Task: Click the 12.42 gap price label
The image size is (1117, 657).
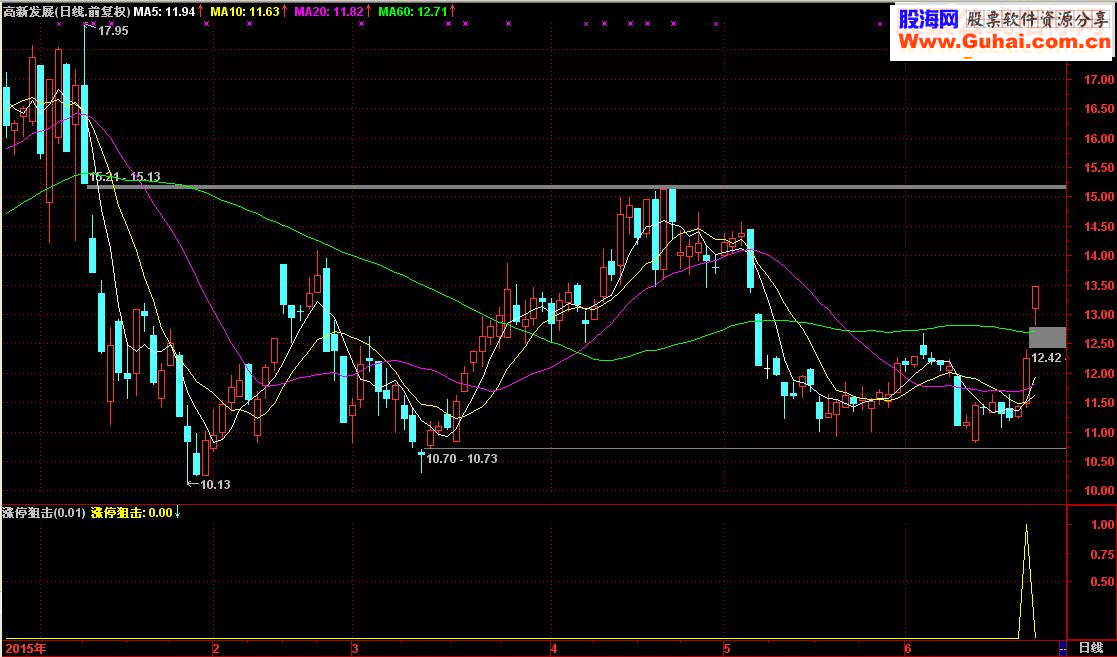Action: pos(1046,358)
